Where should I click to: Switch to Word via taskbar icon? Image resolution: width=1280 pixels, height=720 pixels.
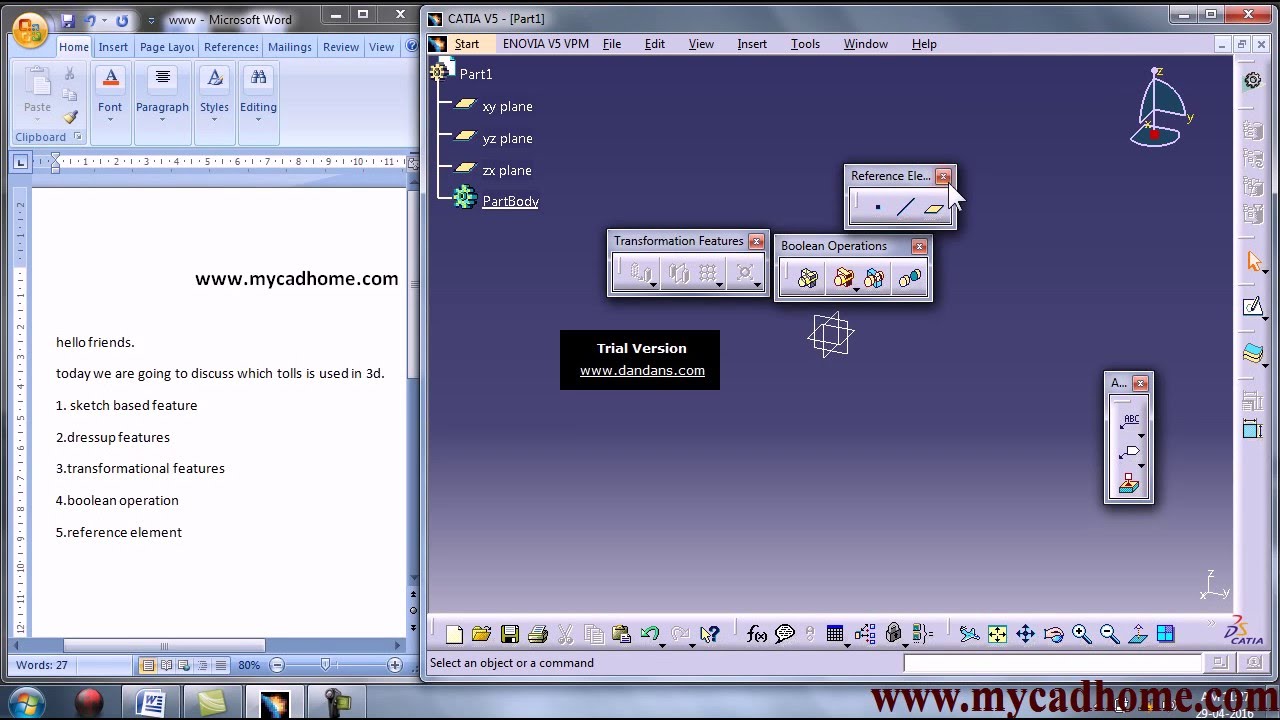[x=151, y=704]
